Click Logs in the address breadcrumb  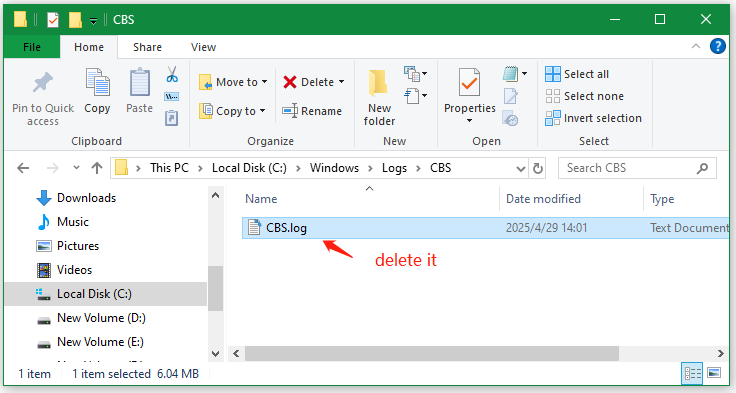[x=394, y=168]
